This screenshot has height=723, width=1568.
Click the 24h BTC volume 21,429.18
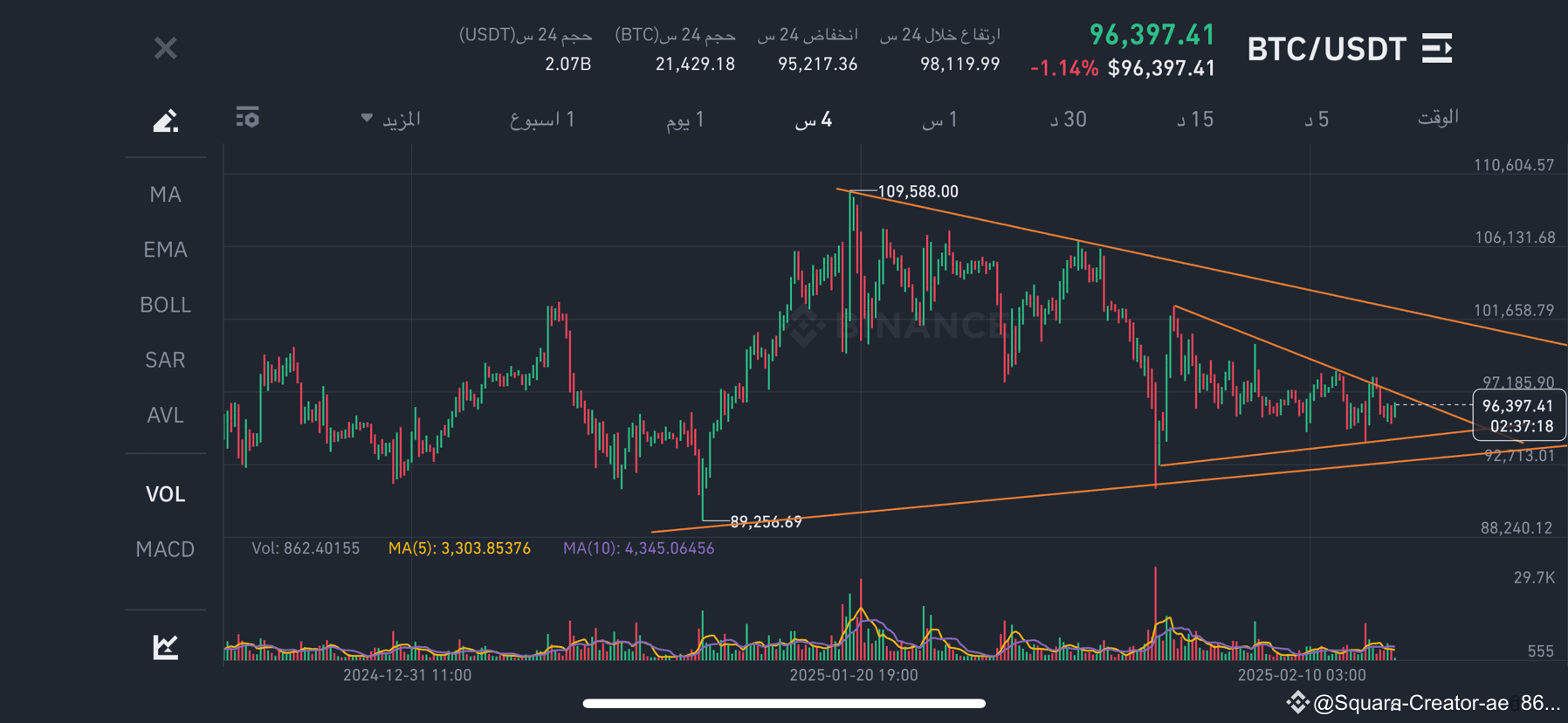point(696,64)
